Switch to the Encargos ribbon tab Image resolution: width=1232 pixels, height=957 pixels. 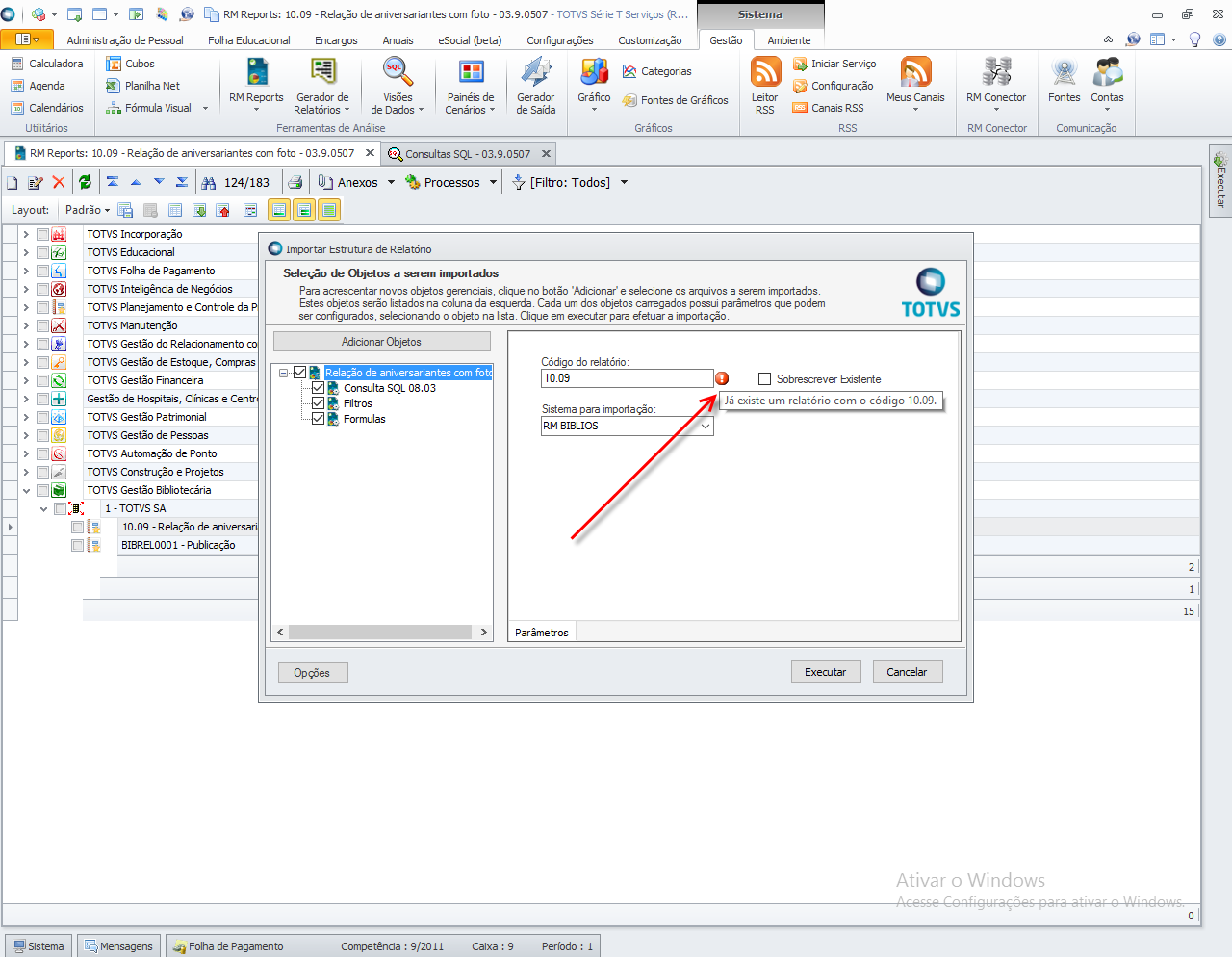336,40
